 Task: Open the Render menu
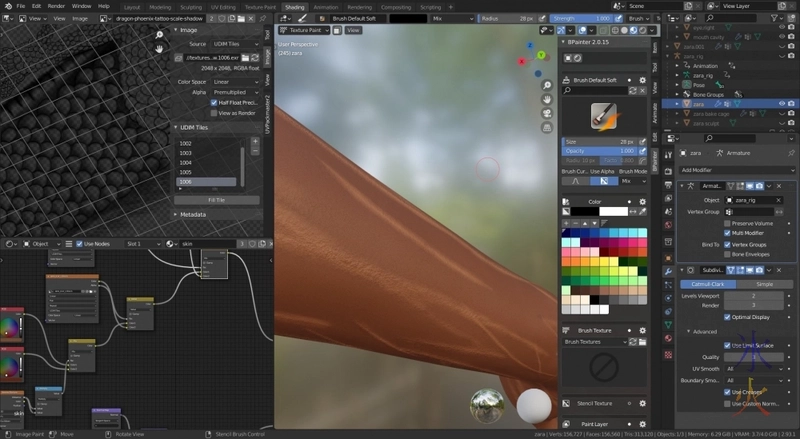point(56,6)
